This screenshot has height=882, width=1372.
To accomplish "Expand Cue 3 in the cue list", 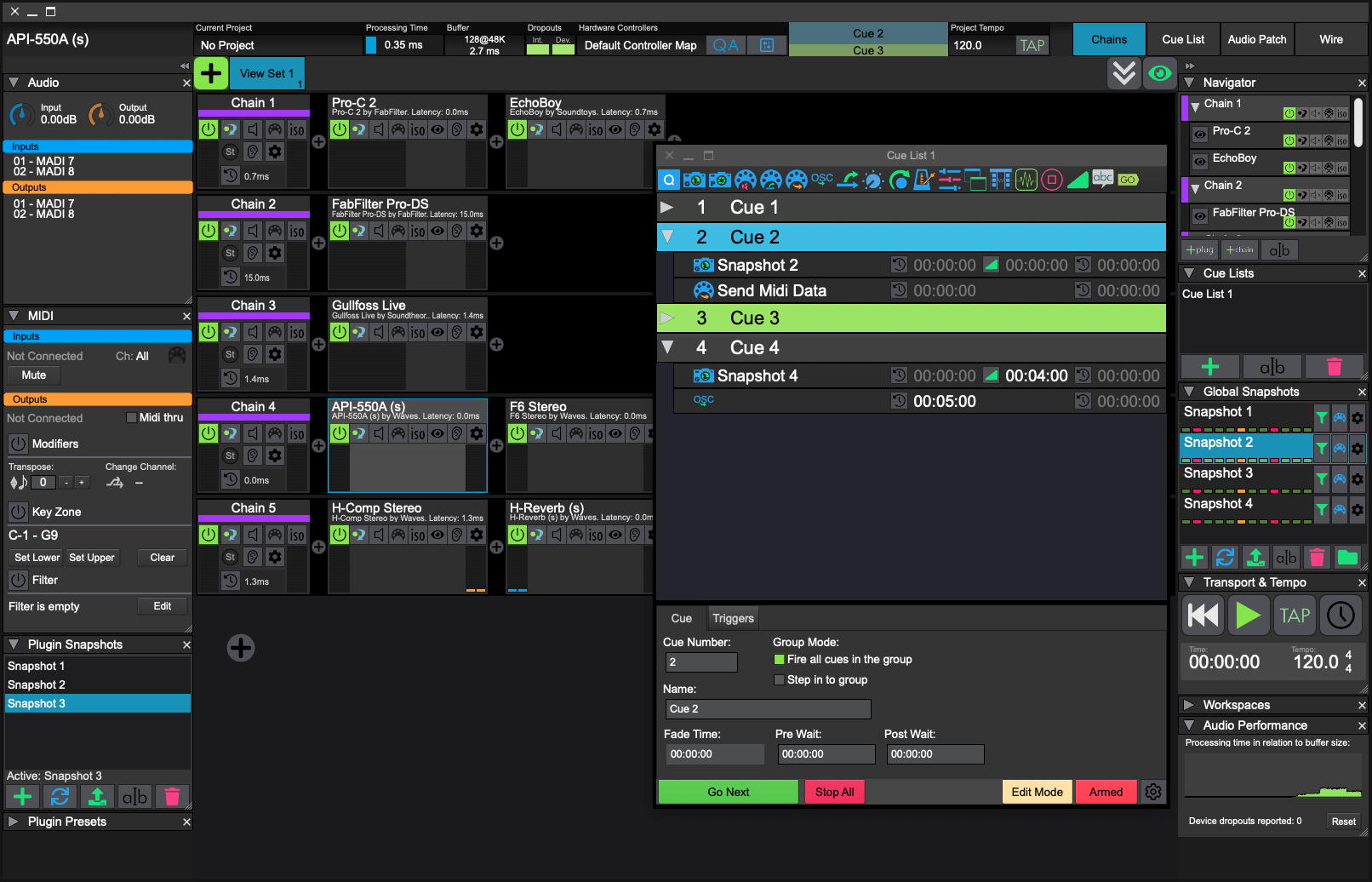I will point(667,318).
